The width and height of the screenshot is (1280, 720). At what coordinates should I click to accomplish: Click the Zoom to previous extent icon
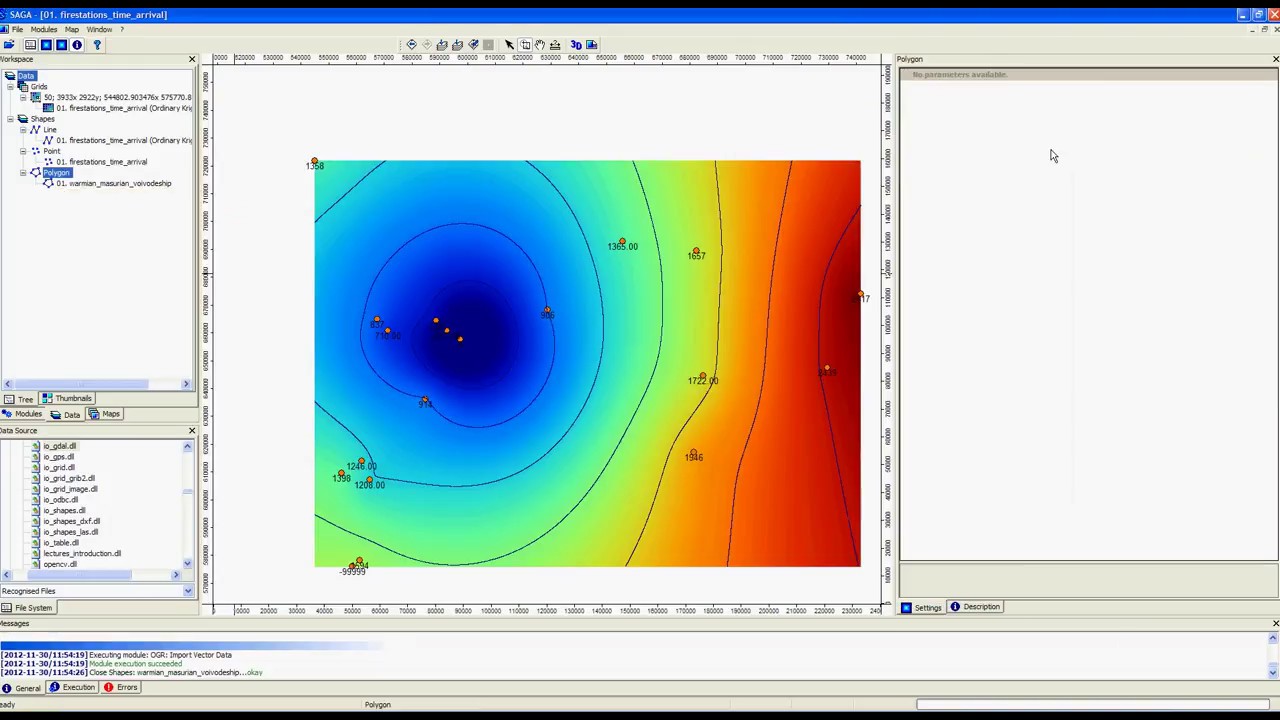click(x=411, y=45)
